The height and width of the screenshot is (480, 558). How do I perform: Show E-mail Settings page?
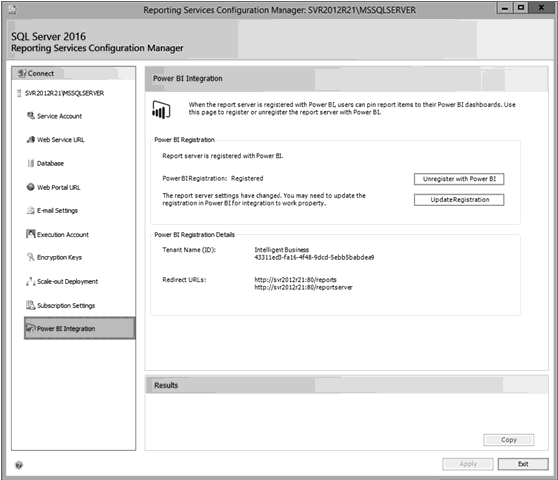(x=57, y=211)
